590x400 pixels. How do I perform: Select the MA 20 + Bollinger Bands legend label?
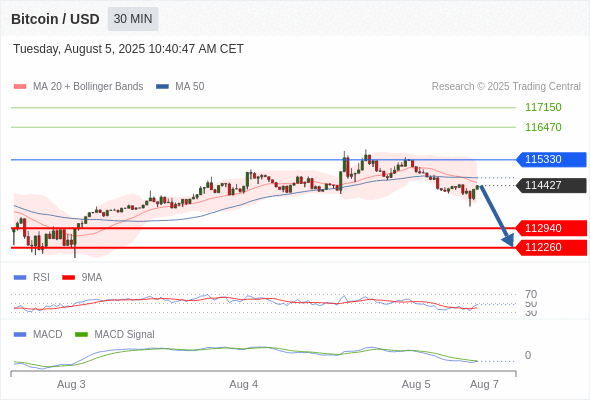pos(88,87)
